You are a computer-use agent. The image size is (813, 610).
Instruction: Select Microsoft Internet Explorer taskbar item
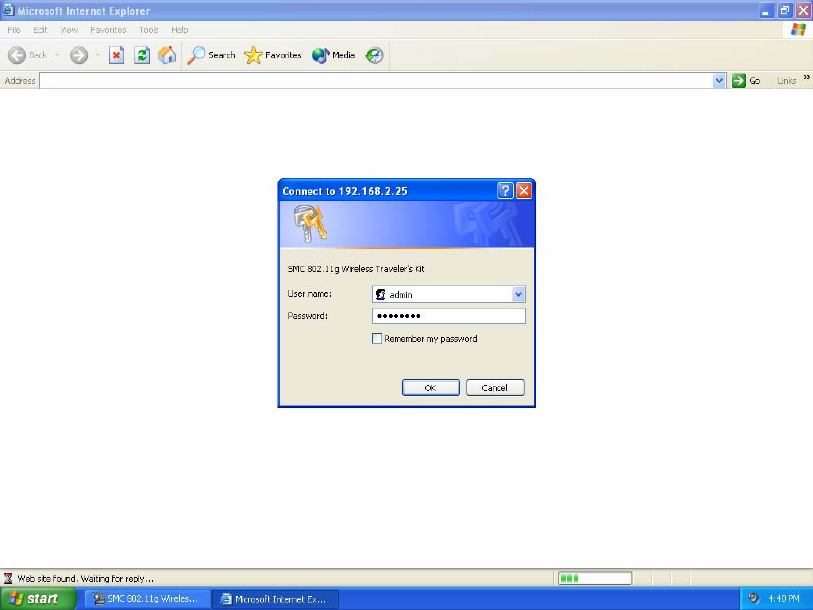(275, 599)
